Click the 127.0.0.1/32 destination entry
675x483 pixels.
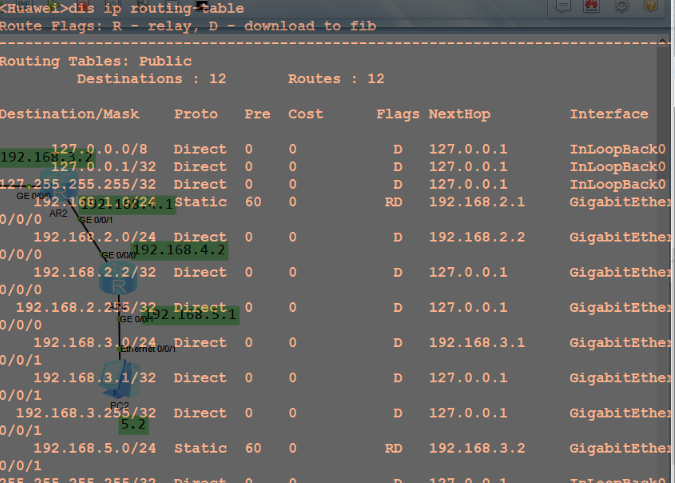[104, 167]
